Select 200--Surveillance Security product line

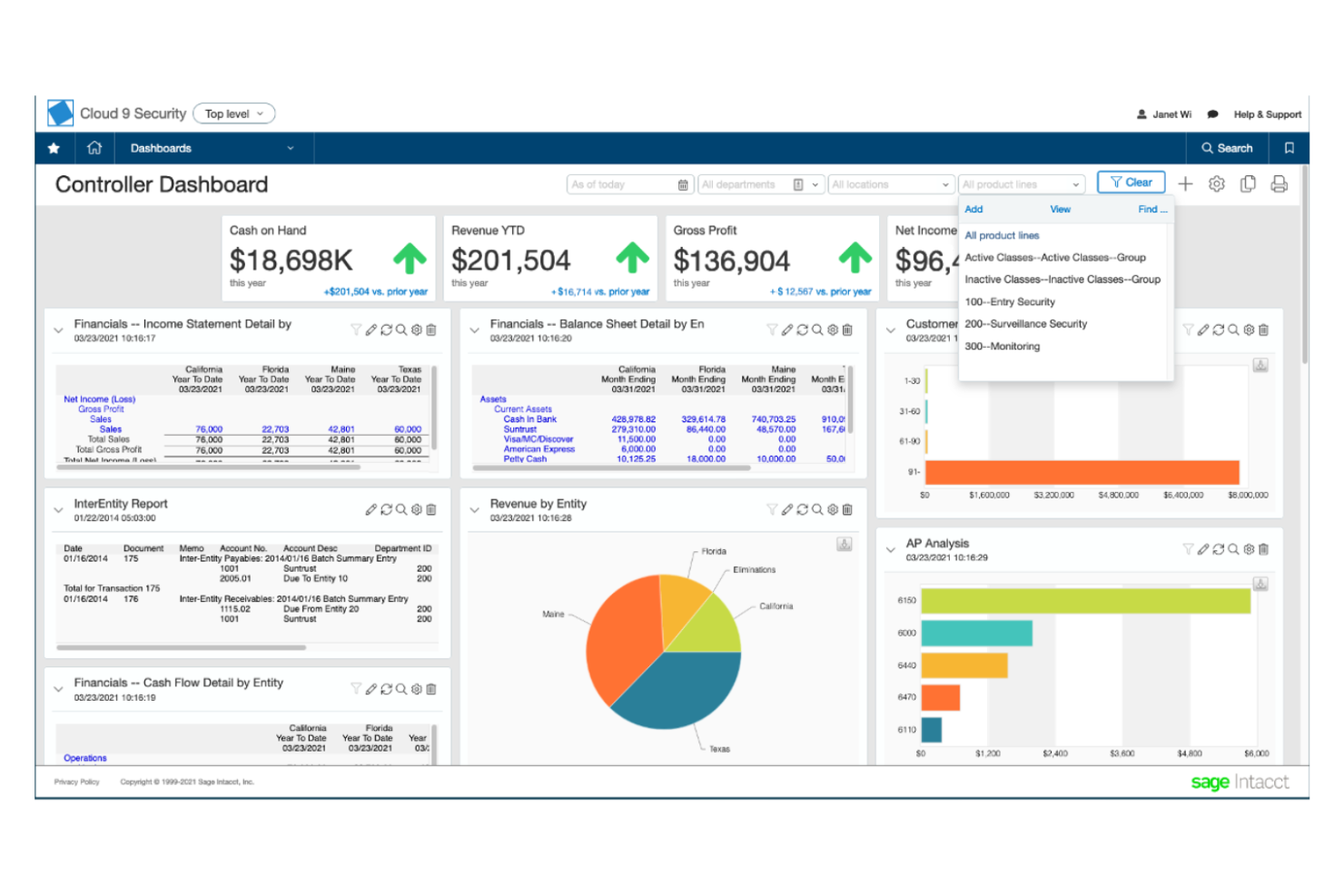[x=1026, y=323]
